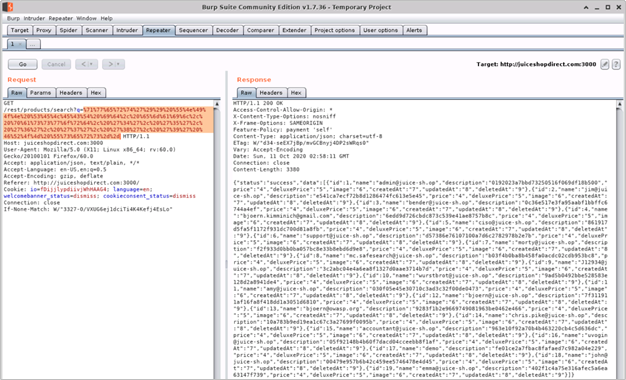Switch to the Target tab
Screen dimensions: 626x380
point(20,30)
